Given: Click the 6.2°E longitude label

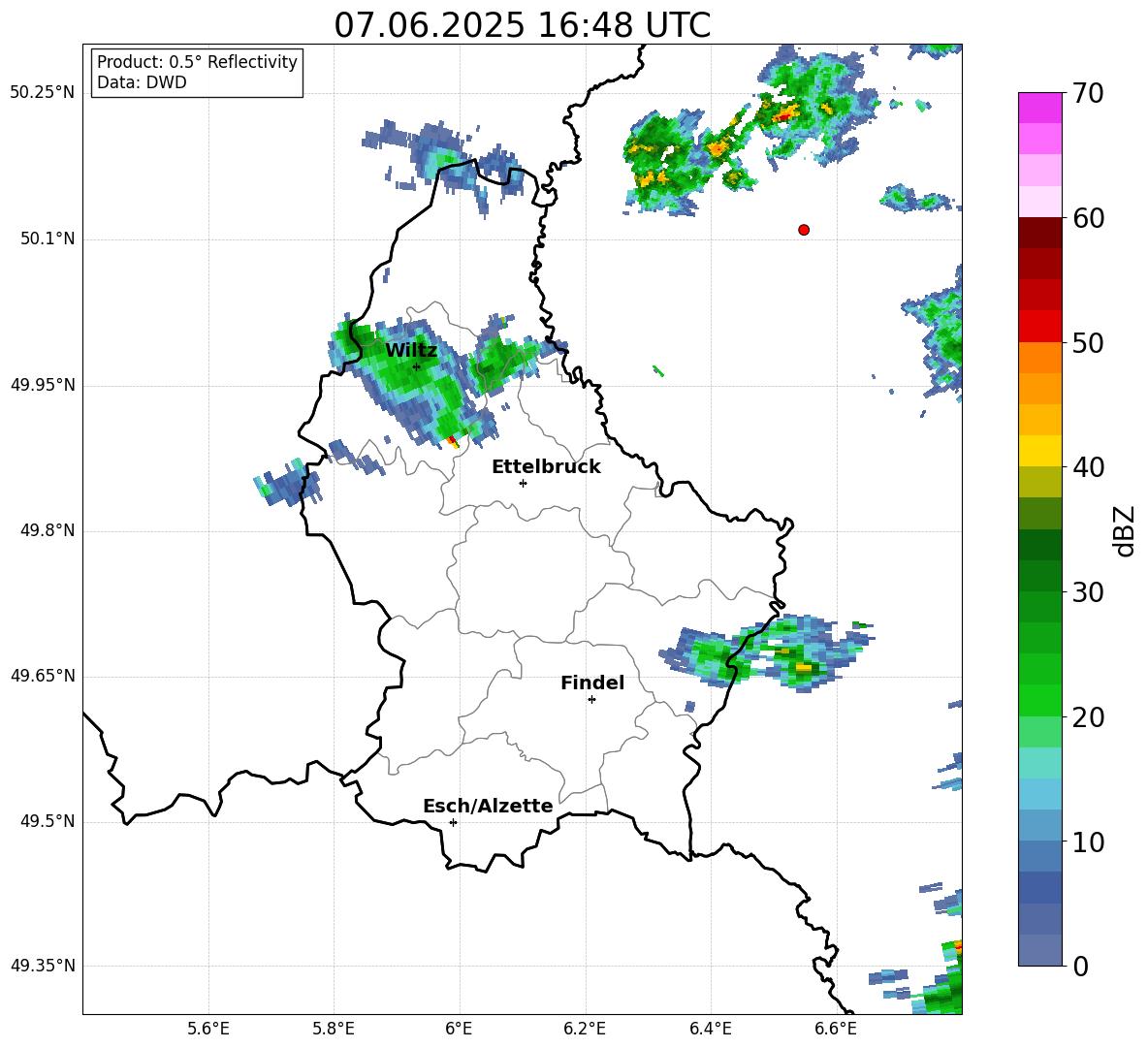Looking at the screenshot, I should [585, 1030].
